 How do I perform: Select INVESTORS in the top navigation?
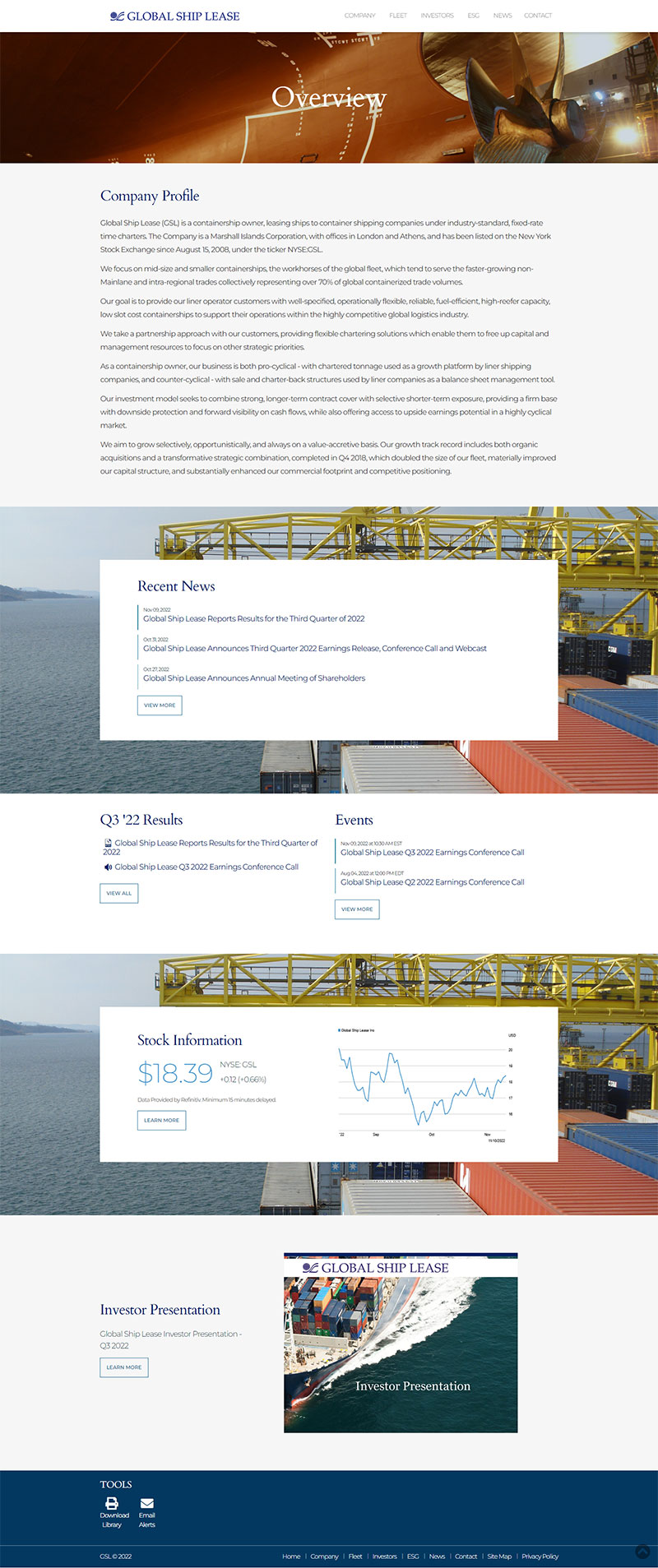pyautogui.click(x=437, y=16)
